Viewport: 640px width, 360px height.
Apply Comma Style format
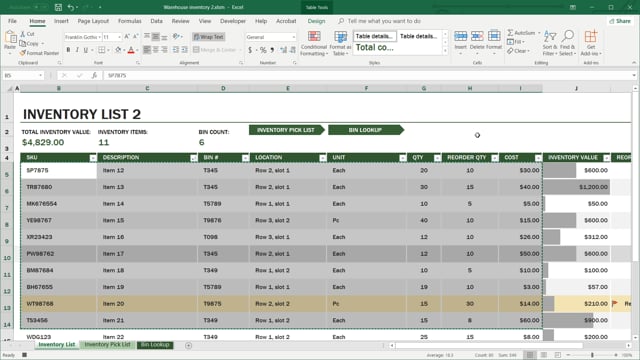point(272,50)
